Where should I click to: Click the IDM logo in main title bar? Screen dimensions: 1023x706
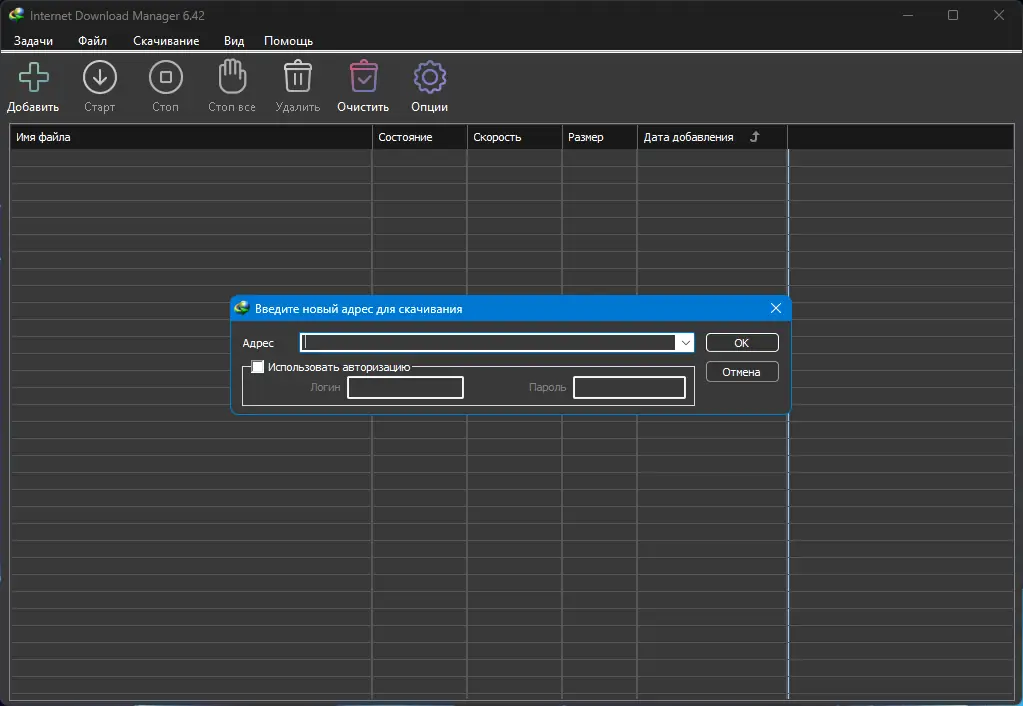pos(16,14)
